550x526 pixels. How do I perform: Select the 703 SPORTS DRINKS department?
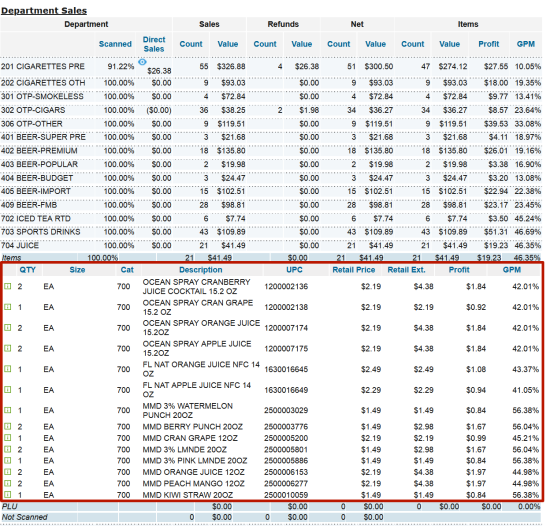tap(40, 232)
